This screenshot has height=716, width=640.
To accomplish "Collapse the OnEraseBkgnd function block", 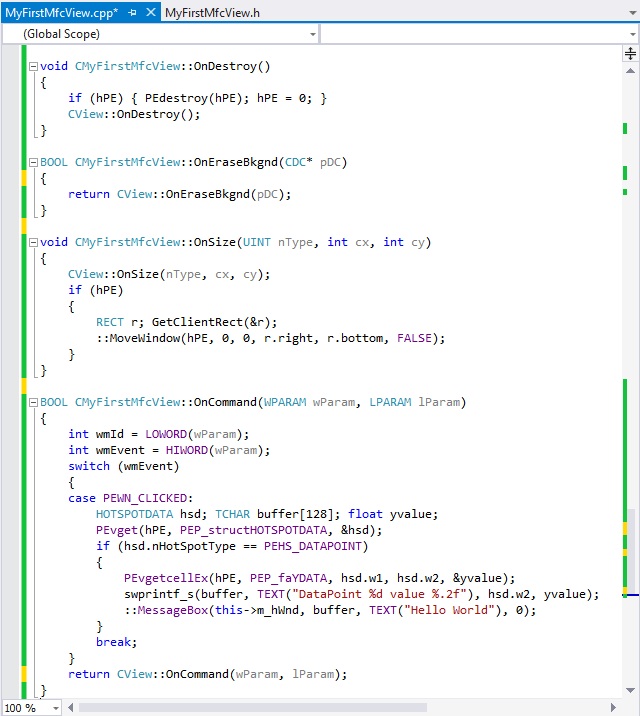I will 33,163.
